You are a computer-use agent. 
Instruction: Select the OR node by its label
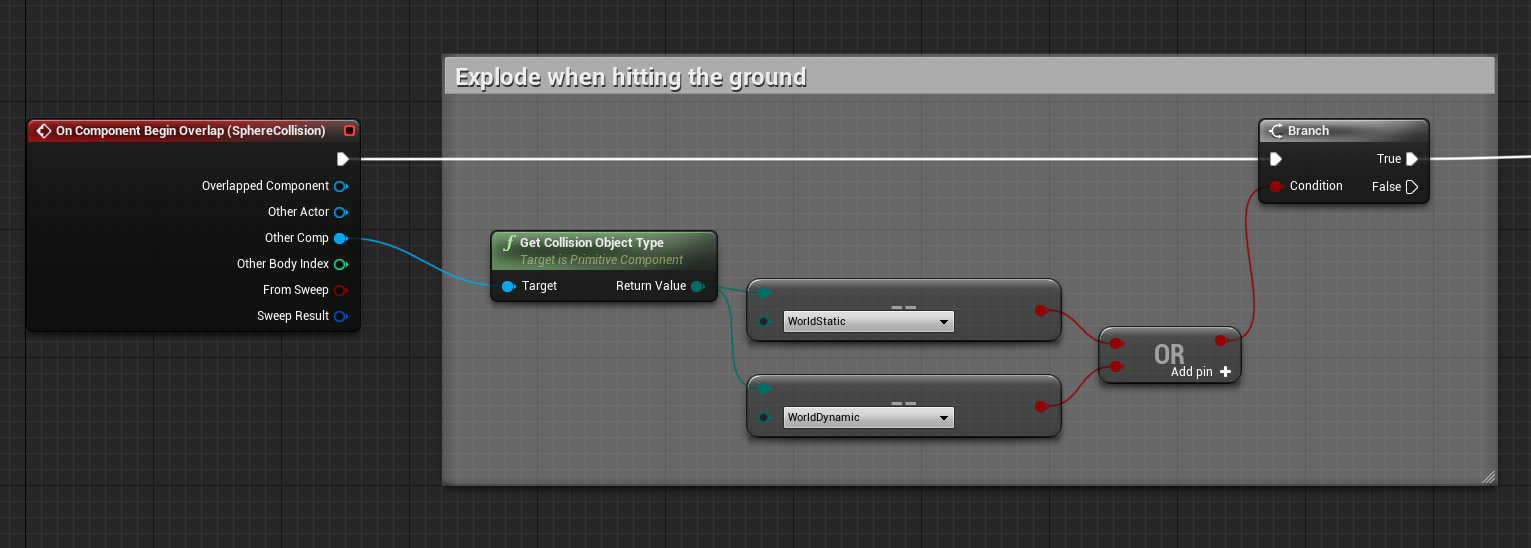[1169, 354]
